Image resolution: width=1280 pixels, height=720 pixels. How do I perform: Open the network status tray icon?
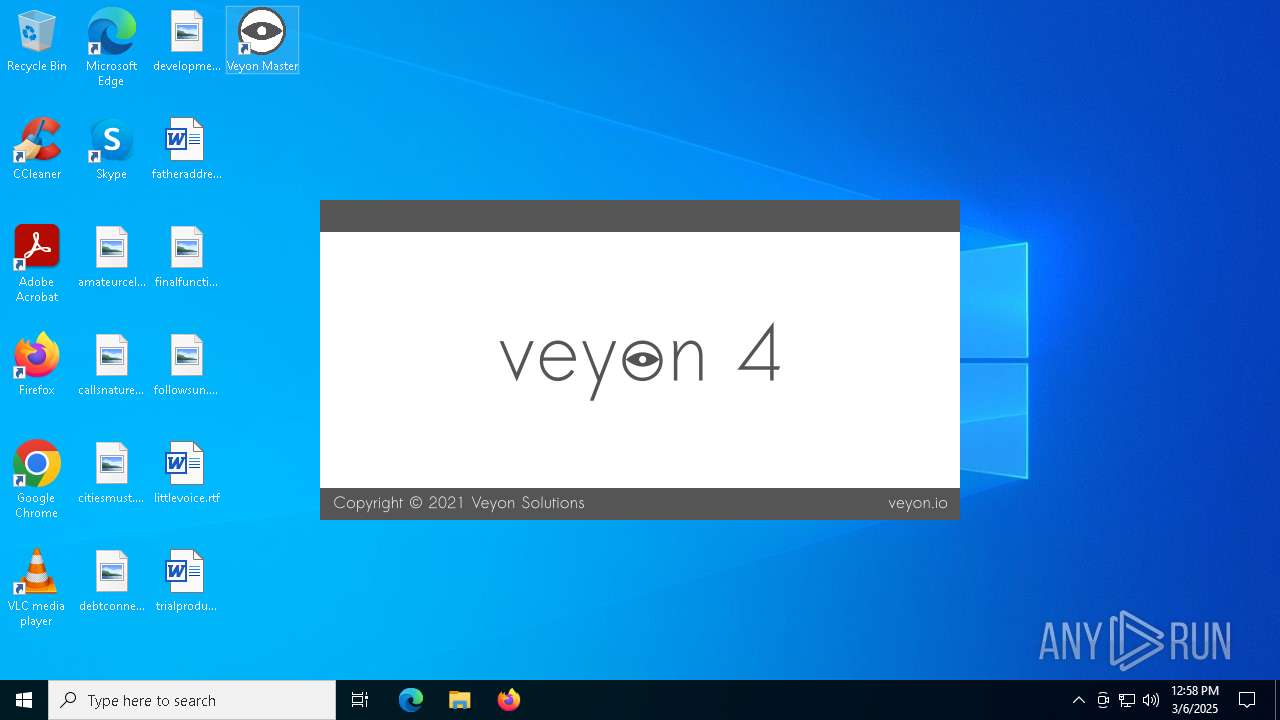(x=1127, y=700)
